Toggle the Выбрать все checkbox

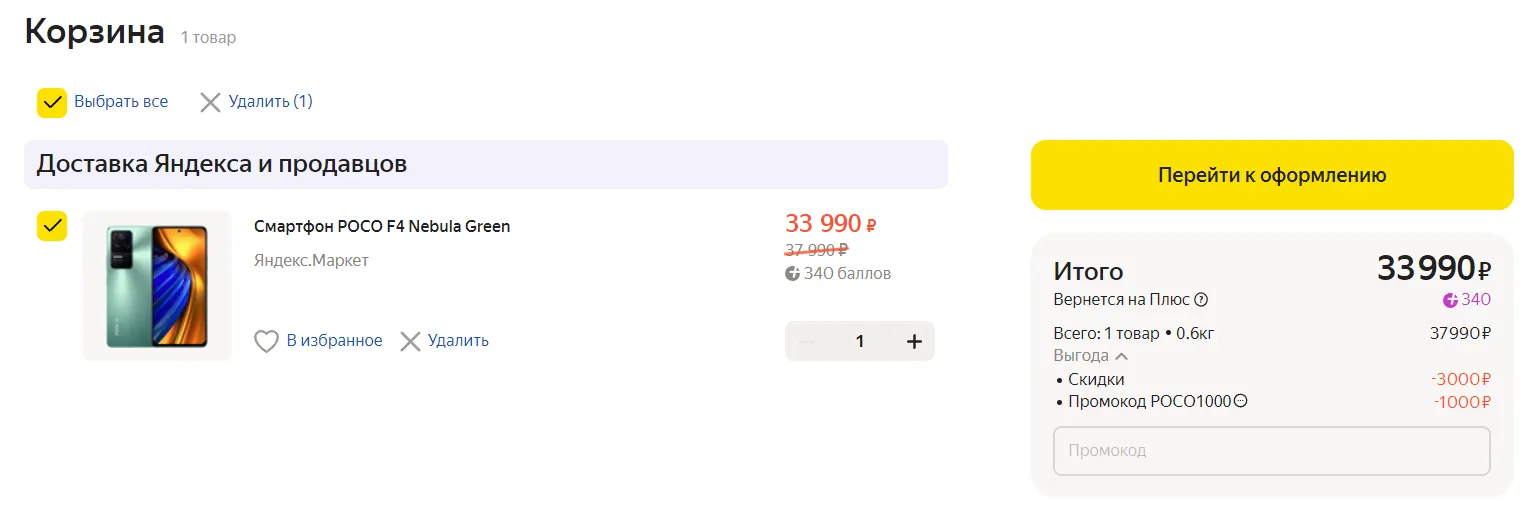(x=52, y=102)
